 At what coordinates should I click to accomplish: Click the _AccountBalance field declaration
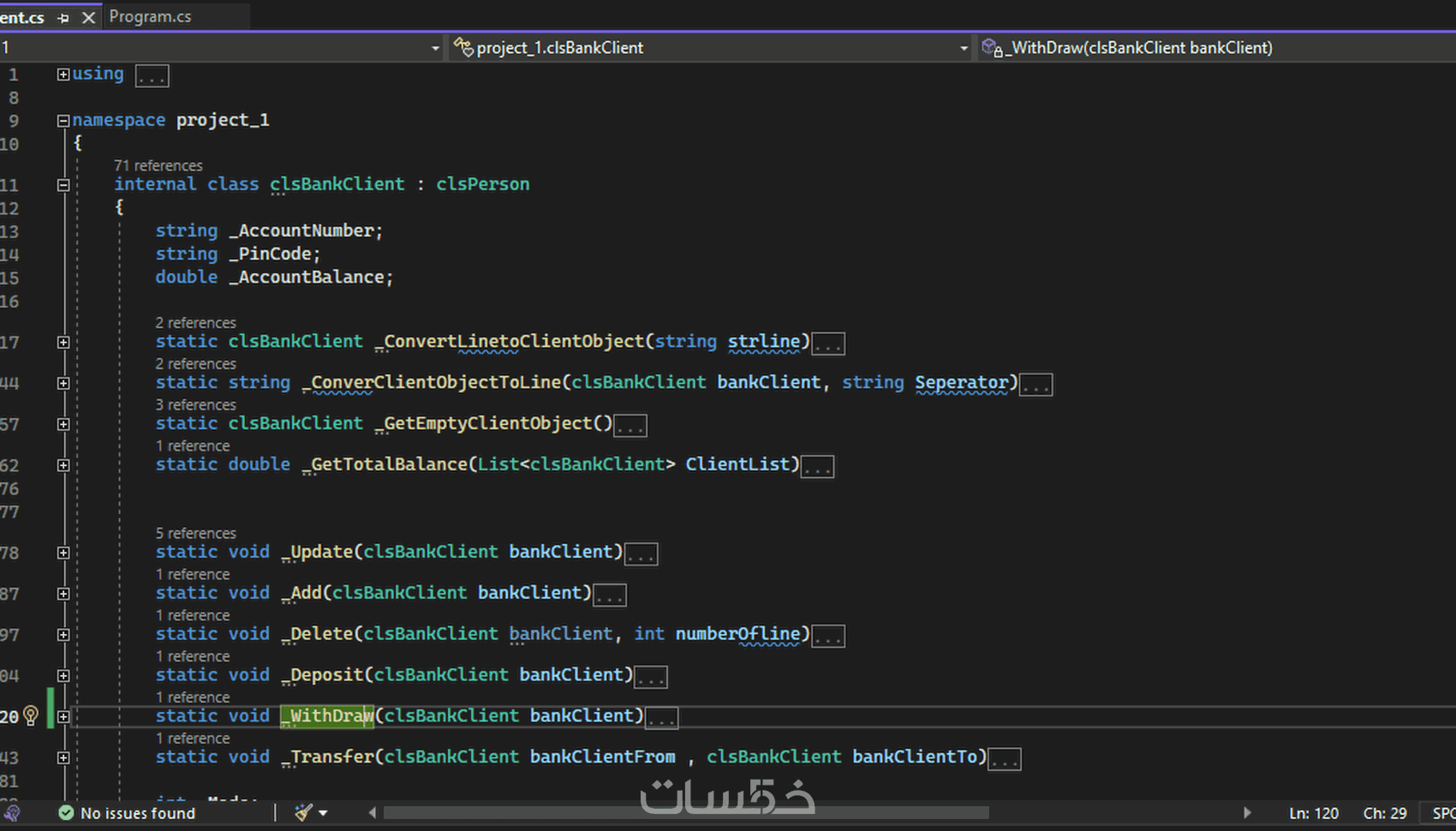point(311,277)
